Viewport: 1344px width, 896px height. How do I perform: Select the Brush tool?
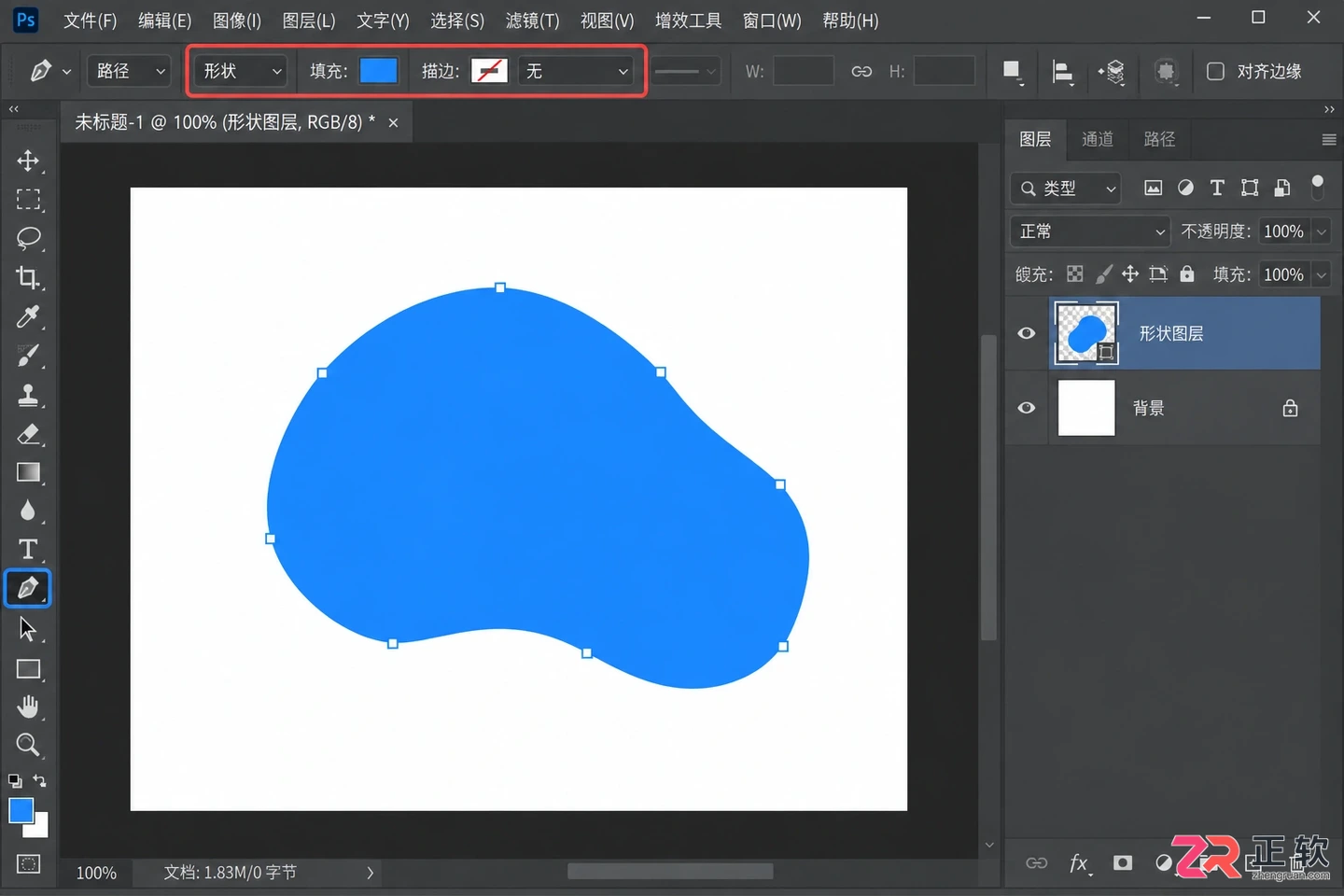[x=28, y=356]
